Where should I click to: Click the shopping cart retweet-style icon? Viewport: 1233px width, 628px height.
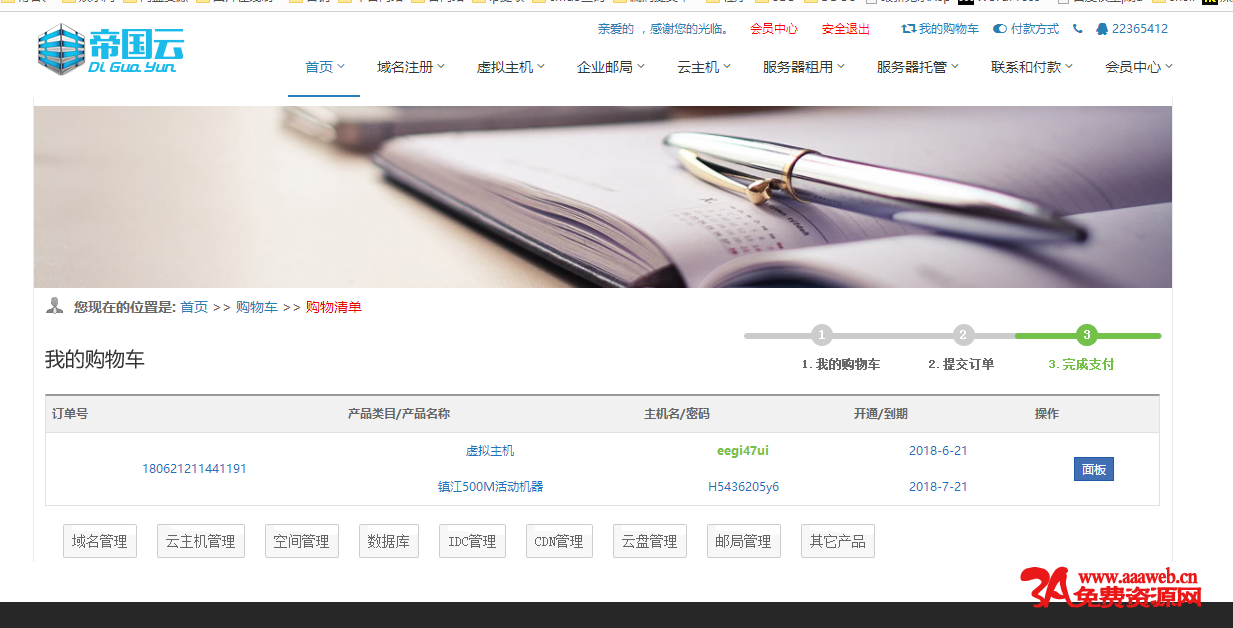[x=908, y=29]
